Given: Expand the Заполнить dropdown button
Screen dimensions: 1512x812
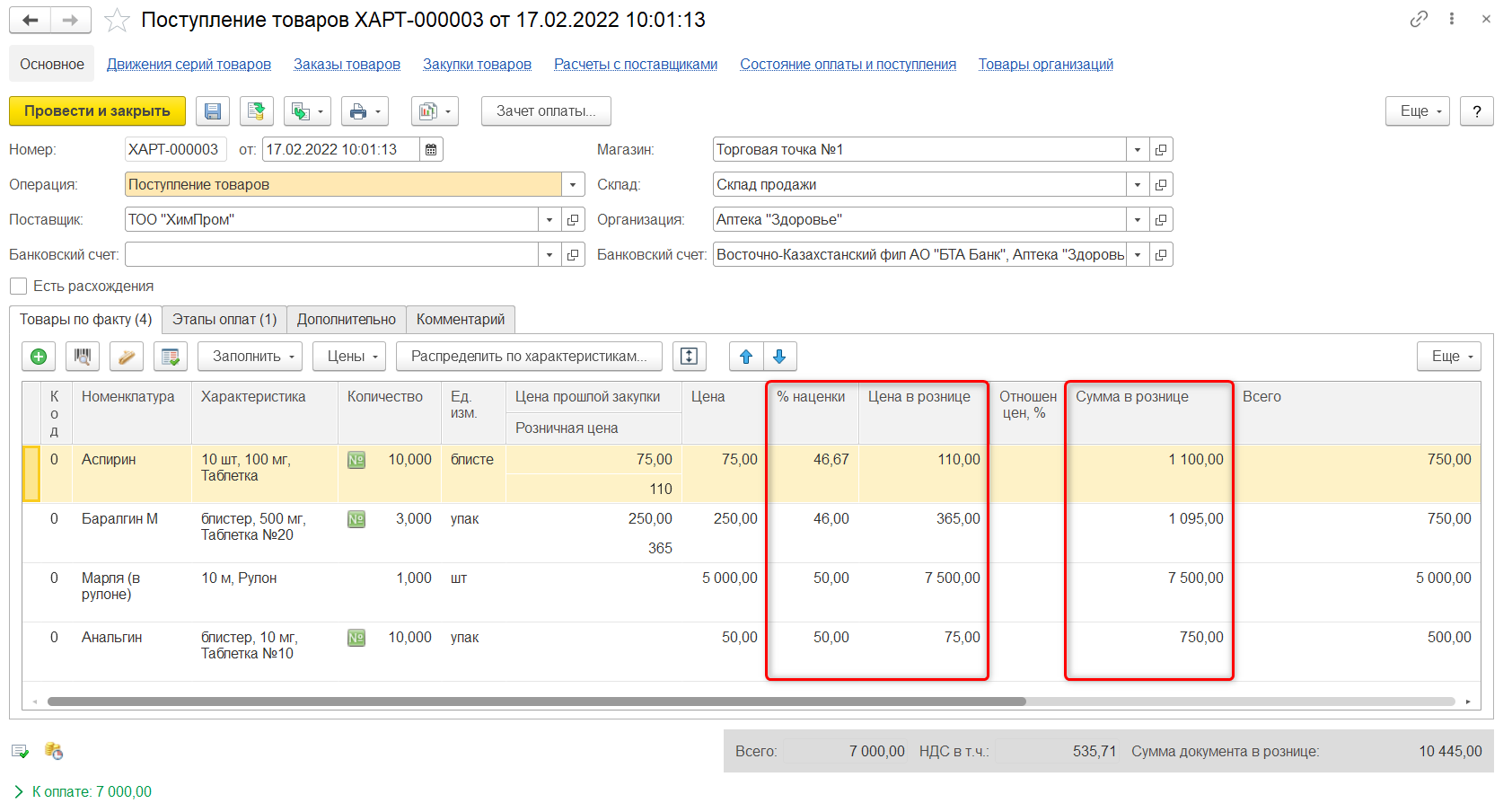Looking at the screenshot, I should (250, 357).
